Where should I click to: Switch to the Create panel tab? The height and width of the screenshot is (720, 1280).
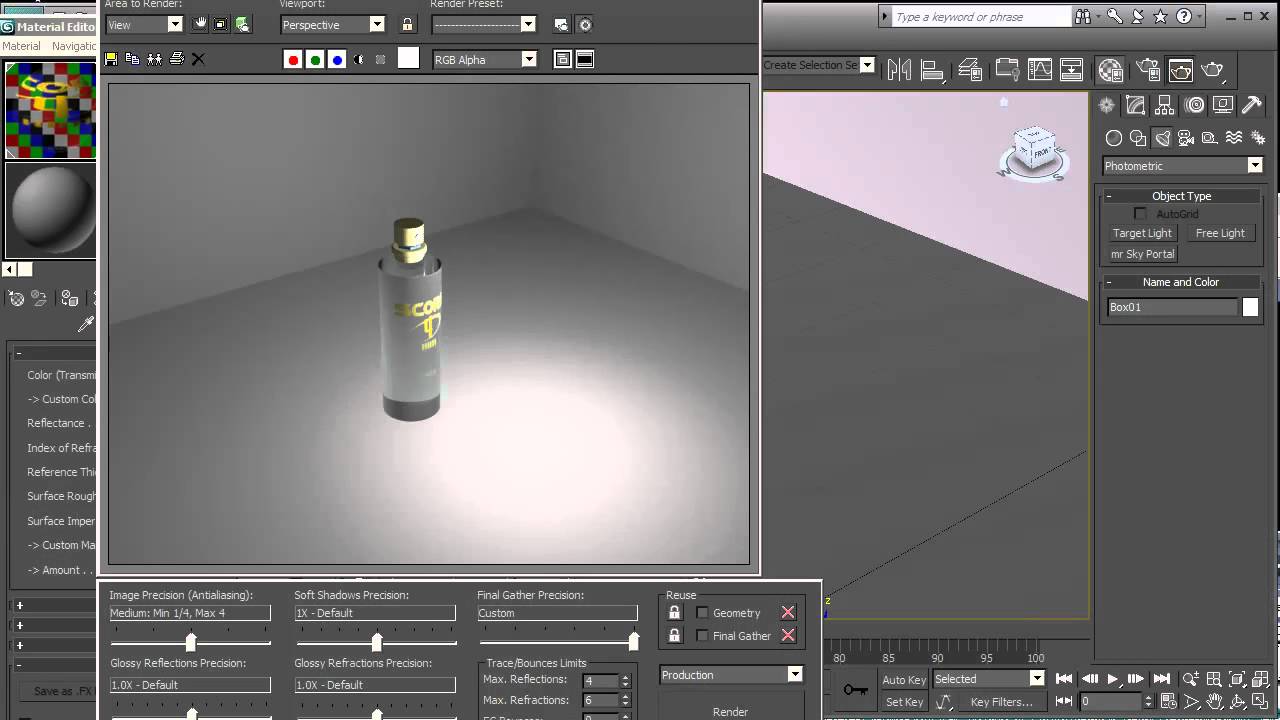[x=1107, y=105]
